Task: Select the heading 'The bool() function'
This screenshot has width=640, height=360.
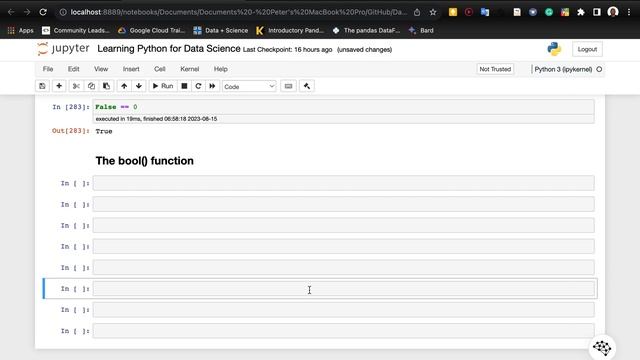Action: coord(144,161)
